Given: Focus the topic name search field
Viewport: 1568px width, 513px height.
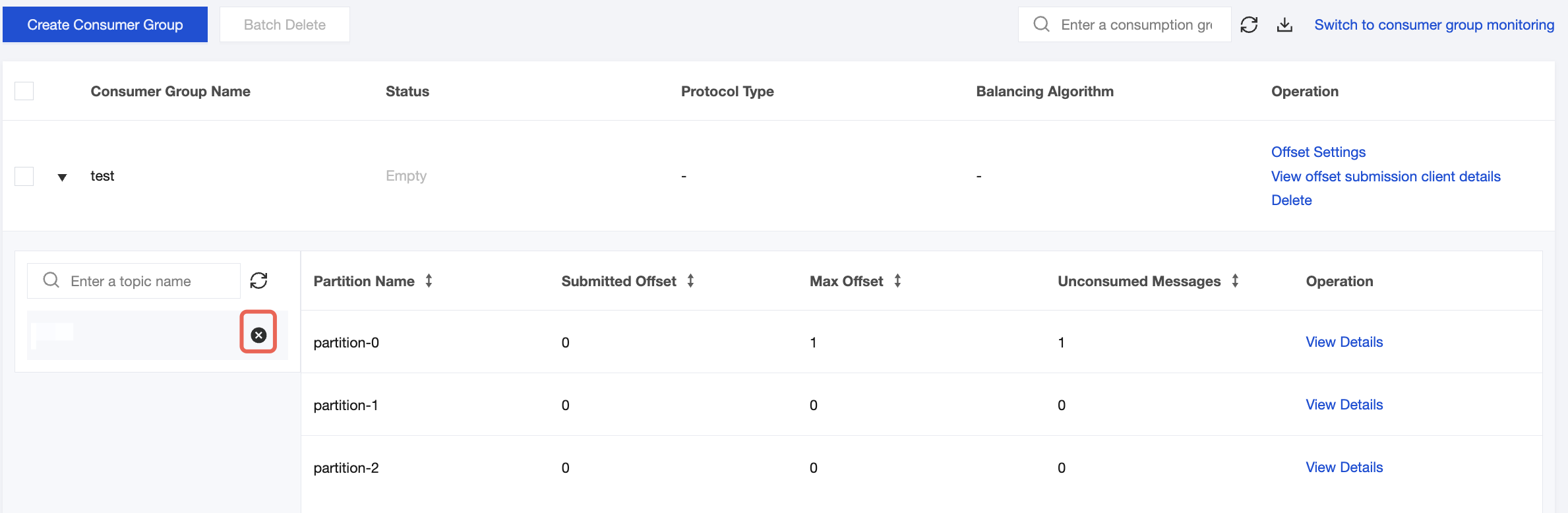Looking at the screenshot, I should (x=152, y=282).
